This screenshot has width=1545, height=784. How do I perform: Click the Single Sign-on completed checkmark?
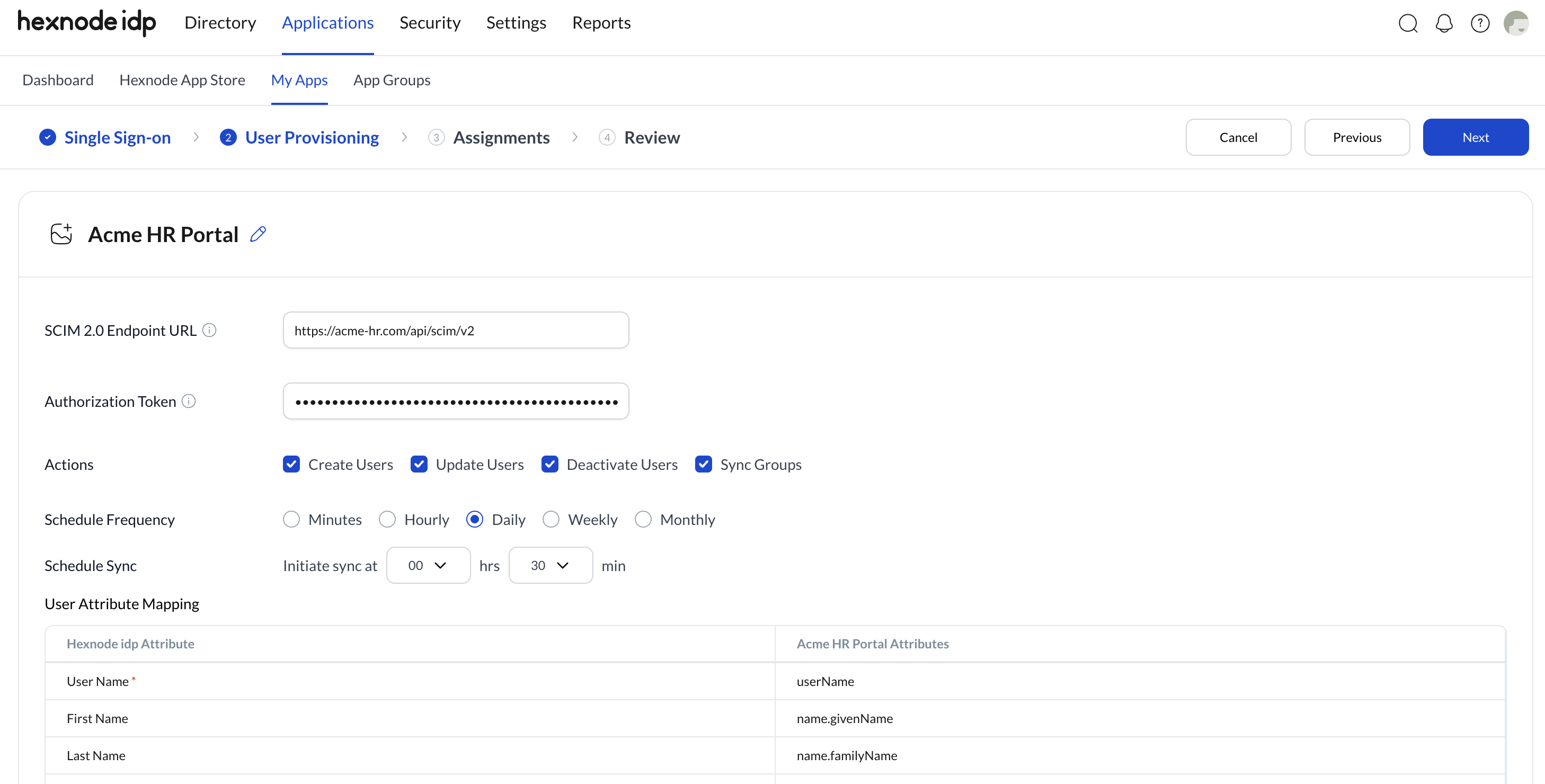(47, 137)
